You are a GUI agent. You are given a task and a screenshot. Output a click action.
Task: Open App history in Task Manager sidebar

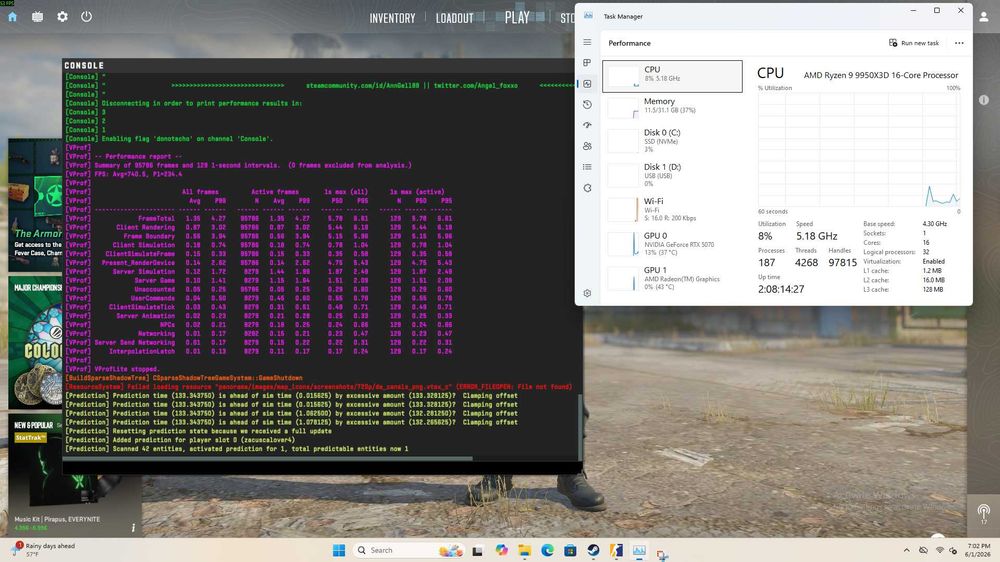click(x=587, y=105)
